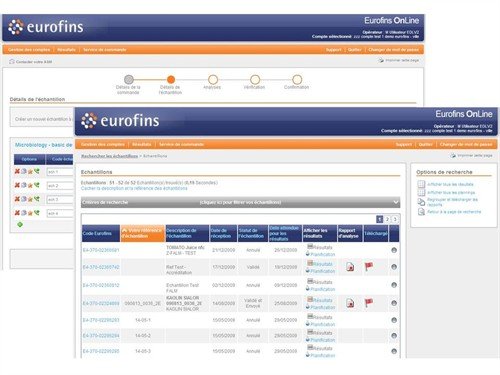Click the copy icon in ech 1 row
Image resolution: width=500 pixels, height=375 pixels.
click(24, 171)
